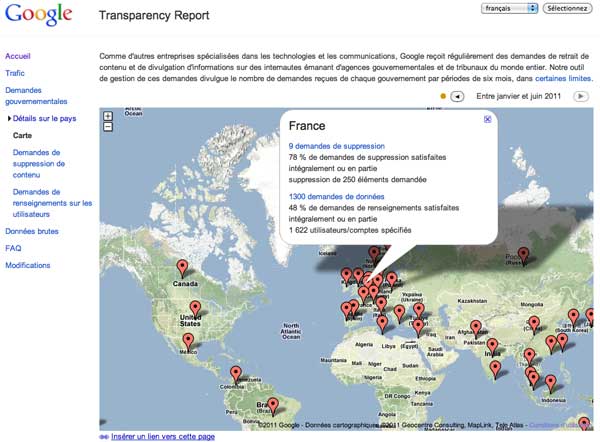Image resolution: width=600 pixels, height=442 pixels.
Task: Click the Mongolia map label
Action: click(532, 305)
